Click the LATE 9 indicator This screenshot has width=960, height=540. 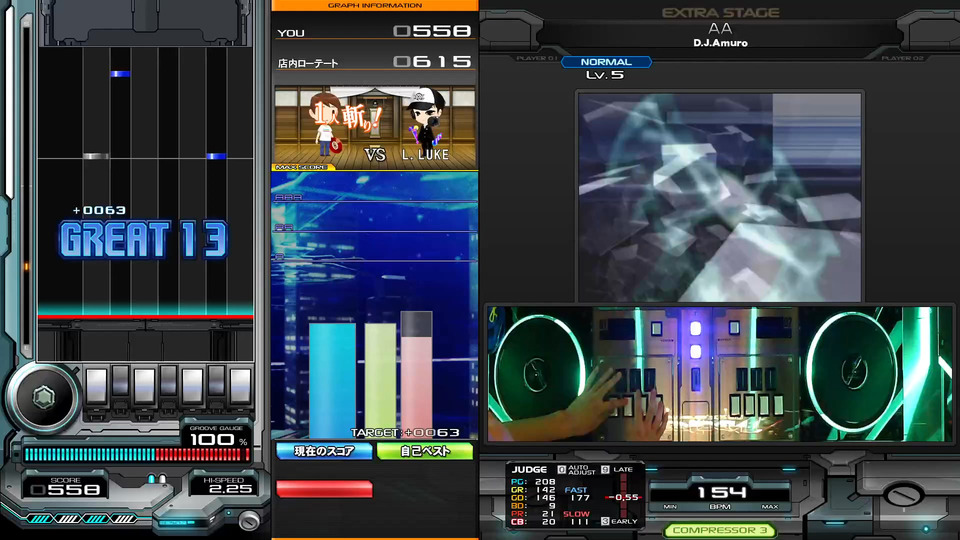[617, 470]
